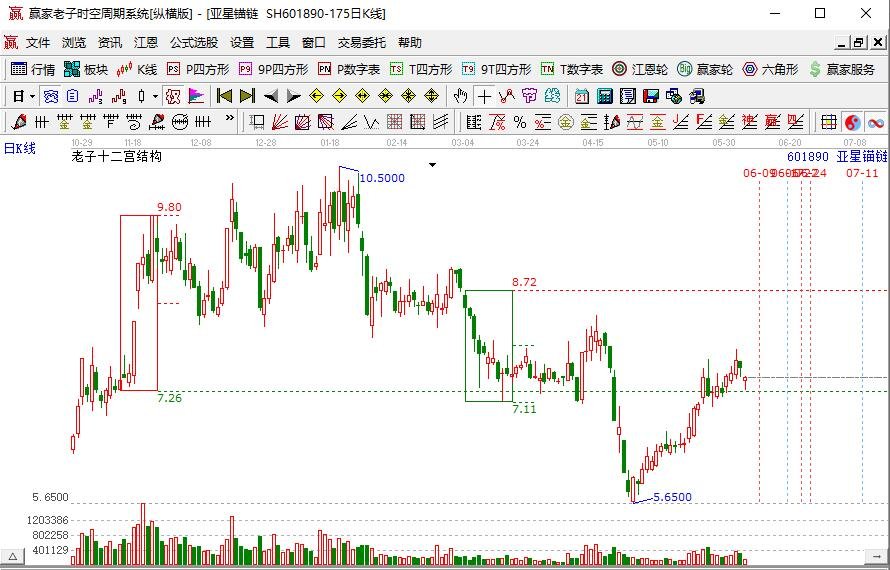The height and width of the screenshot is (570, 890).
Task: Click the yellow diamond horizontal-expand icon
Action: [x=362, y=96]
